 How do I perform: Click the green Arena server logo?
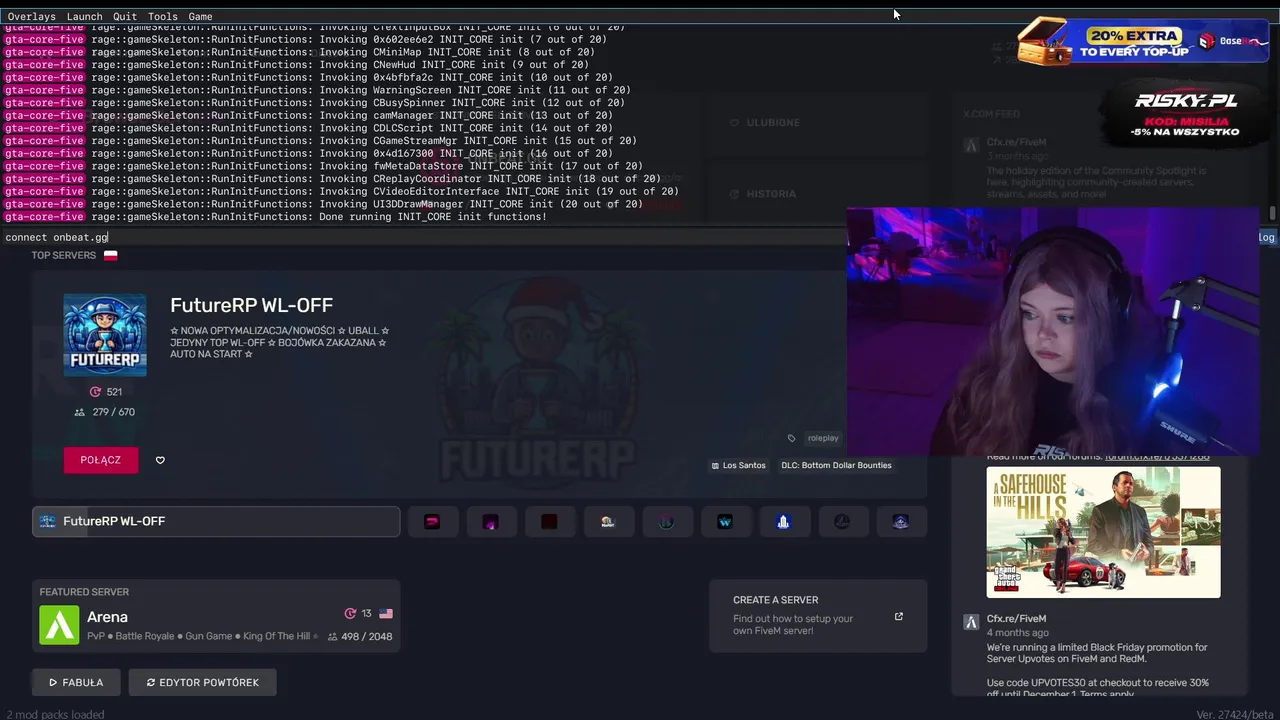coord(59,625)
